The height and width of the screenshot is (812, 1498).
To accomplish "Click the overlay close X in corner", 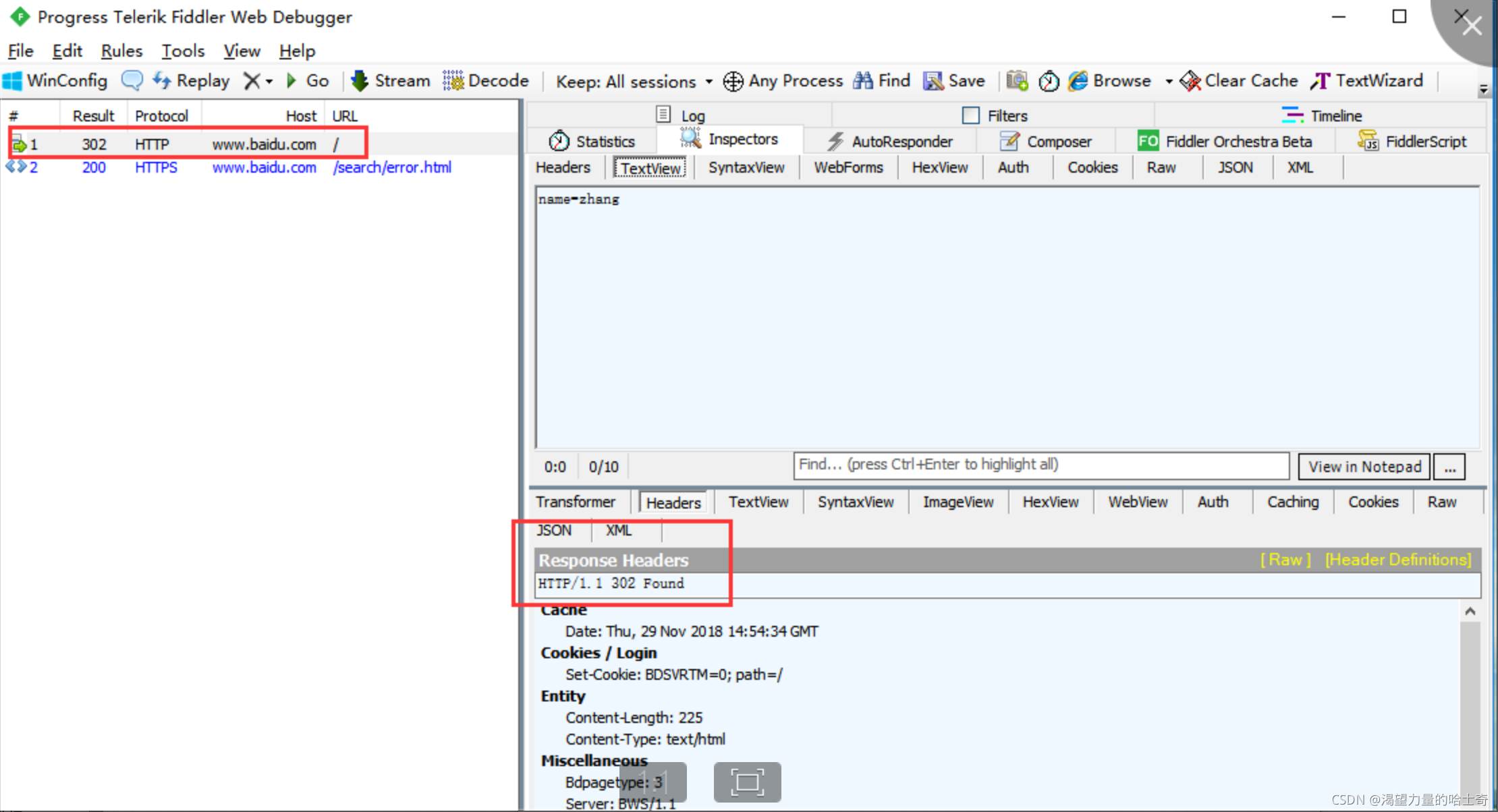I will tap(1472, 26).
